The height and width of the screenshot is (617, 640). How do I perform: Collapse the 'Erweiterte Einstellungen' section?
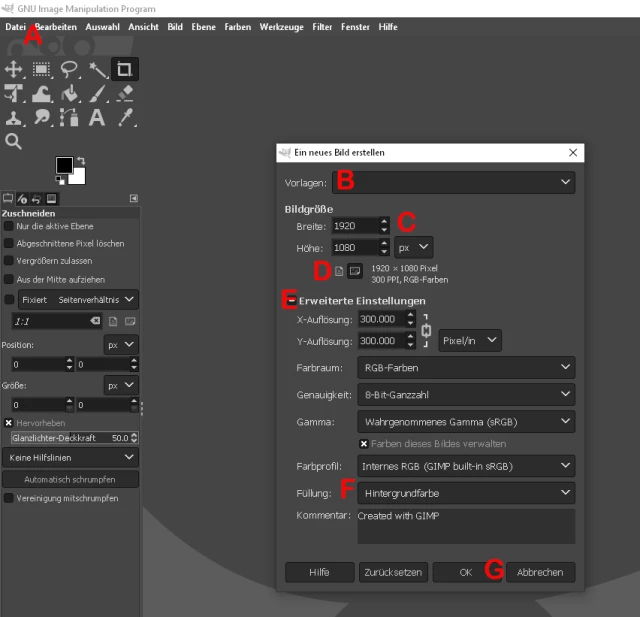pos(290,300)
